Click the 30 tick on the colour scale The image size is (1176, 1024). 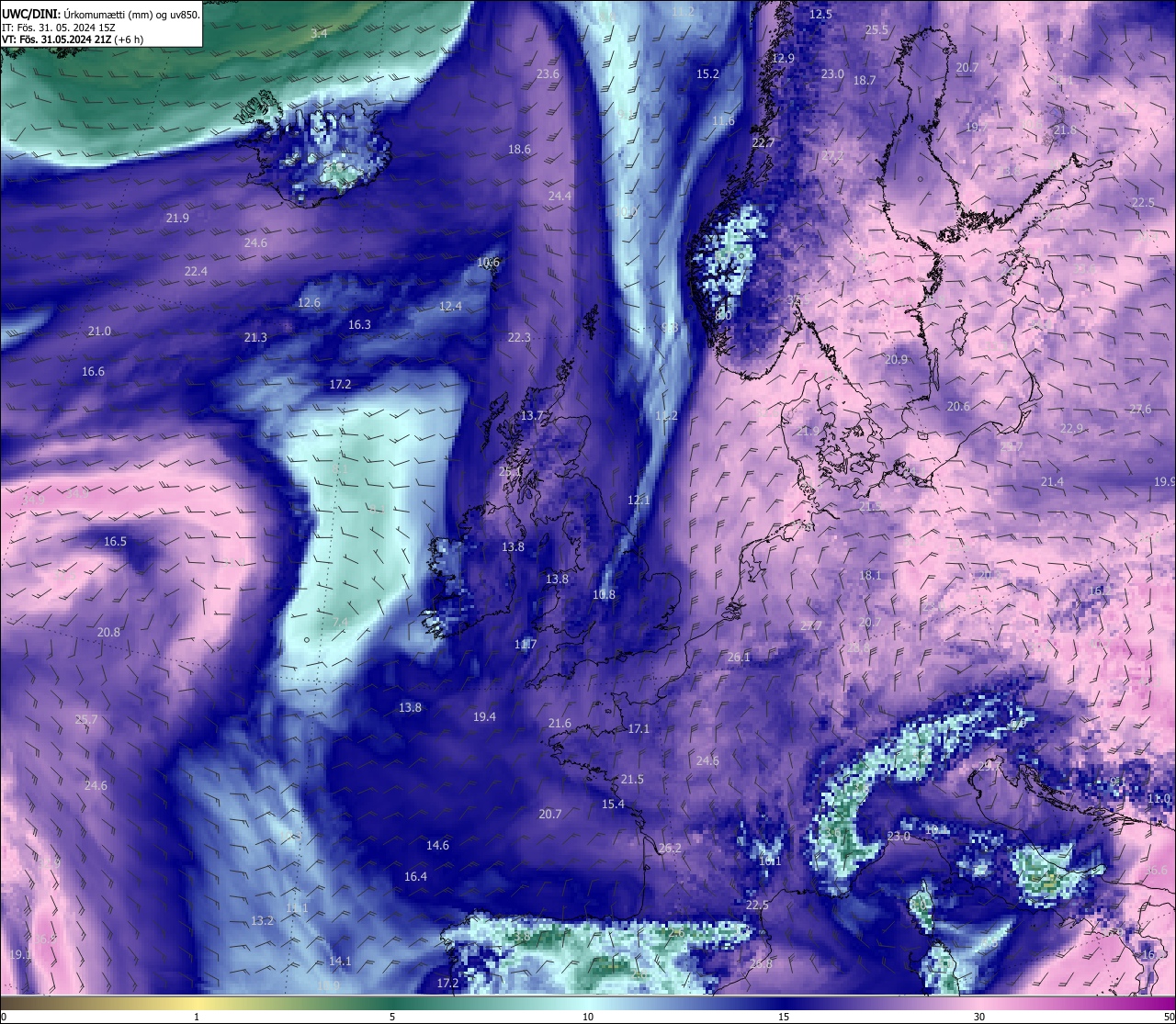coord(979,1017)
